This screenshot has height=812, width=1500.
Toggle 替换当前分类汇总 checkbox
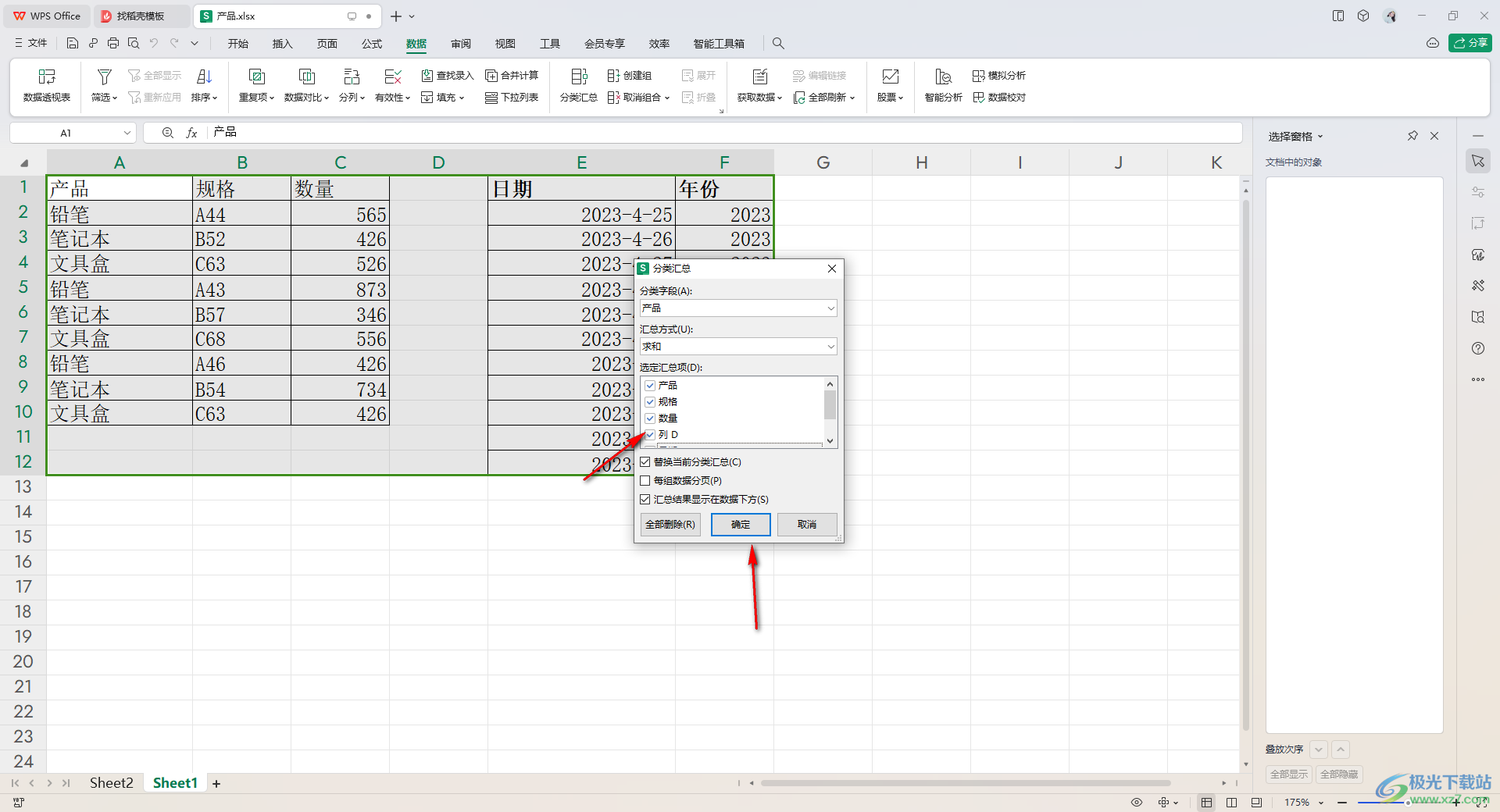[645, 462]
